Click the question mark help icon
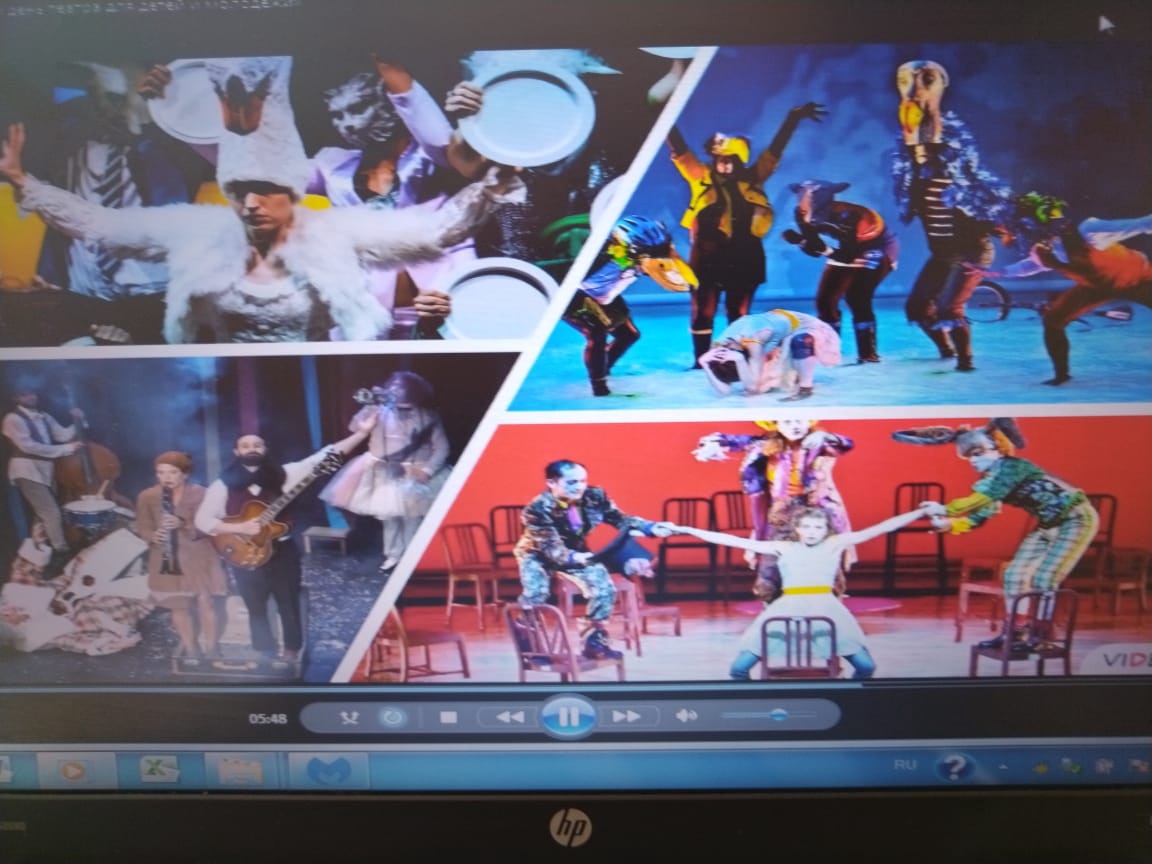Image resolution: width=1152 pixels, height=864 pixels. click(955, 767)
